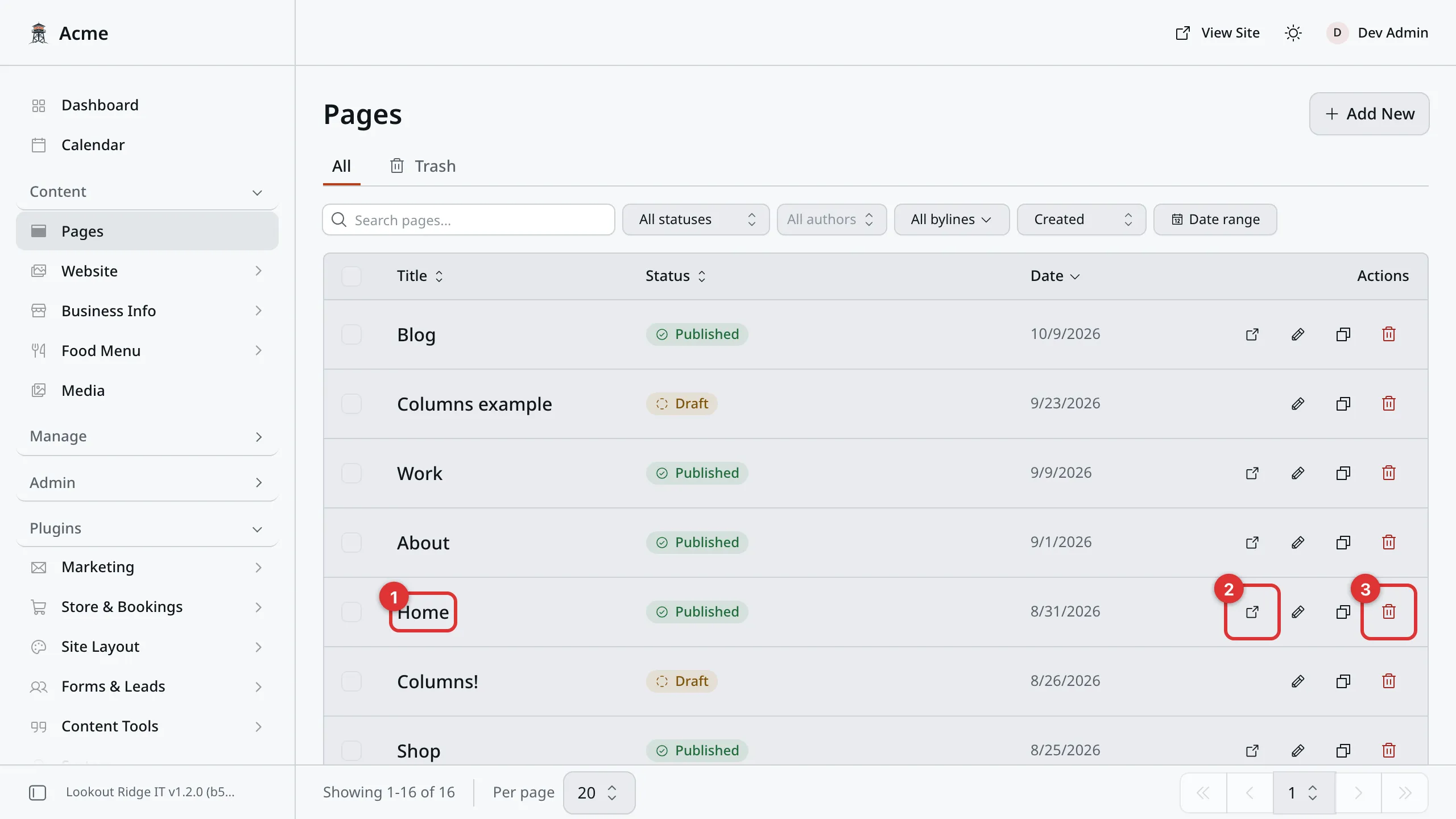Go to next page of results

tap(1358, 793)
